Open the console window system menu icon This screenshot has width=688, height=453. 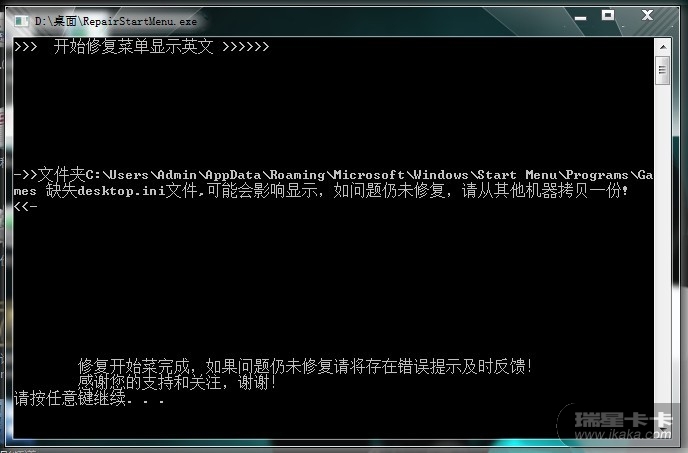(x=21, y=21)
